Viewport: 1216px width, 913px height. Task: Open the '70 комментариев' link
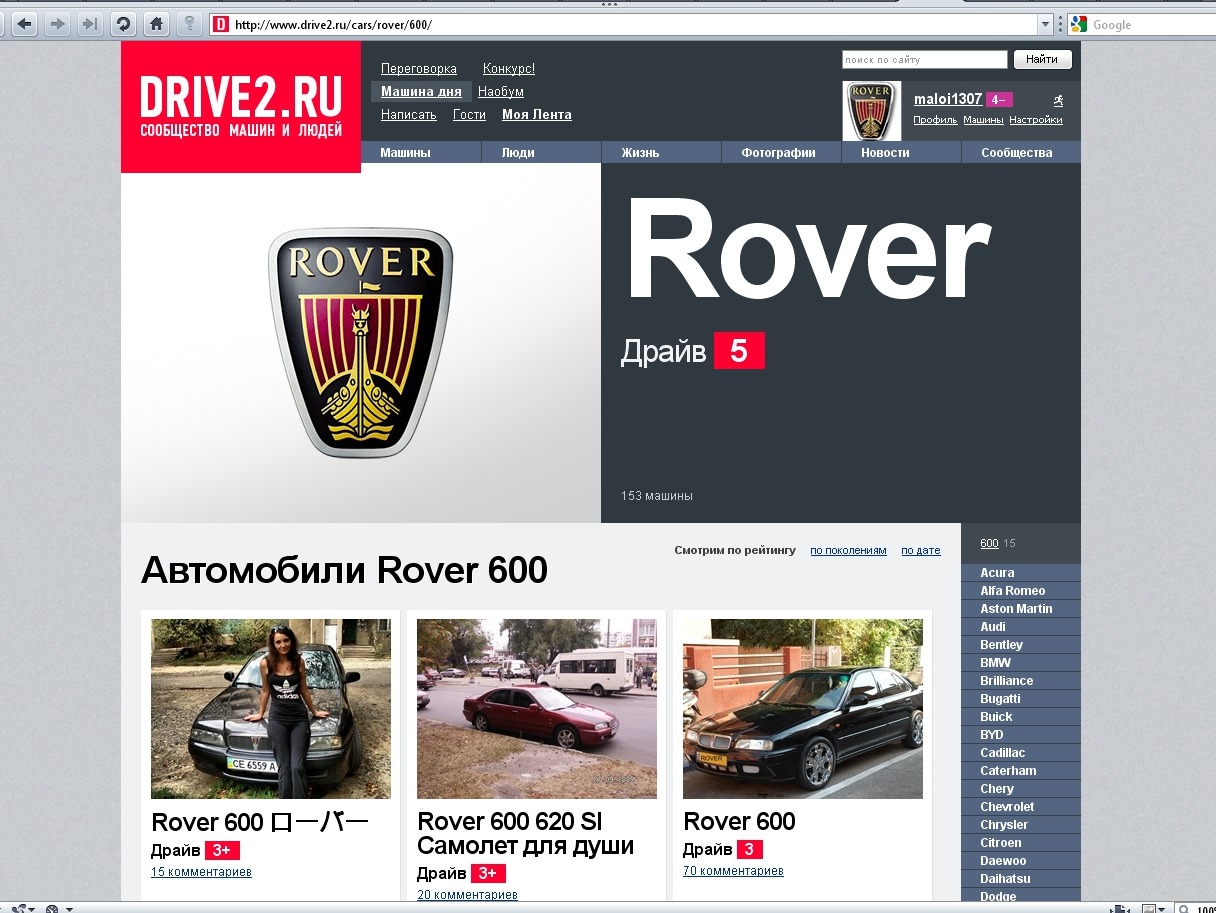(x=733, y=871)
